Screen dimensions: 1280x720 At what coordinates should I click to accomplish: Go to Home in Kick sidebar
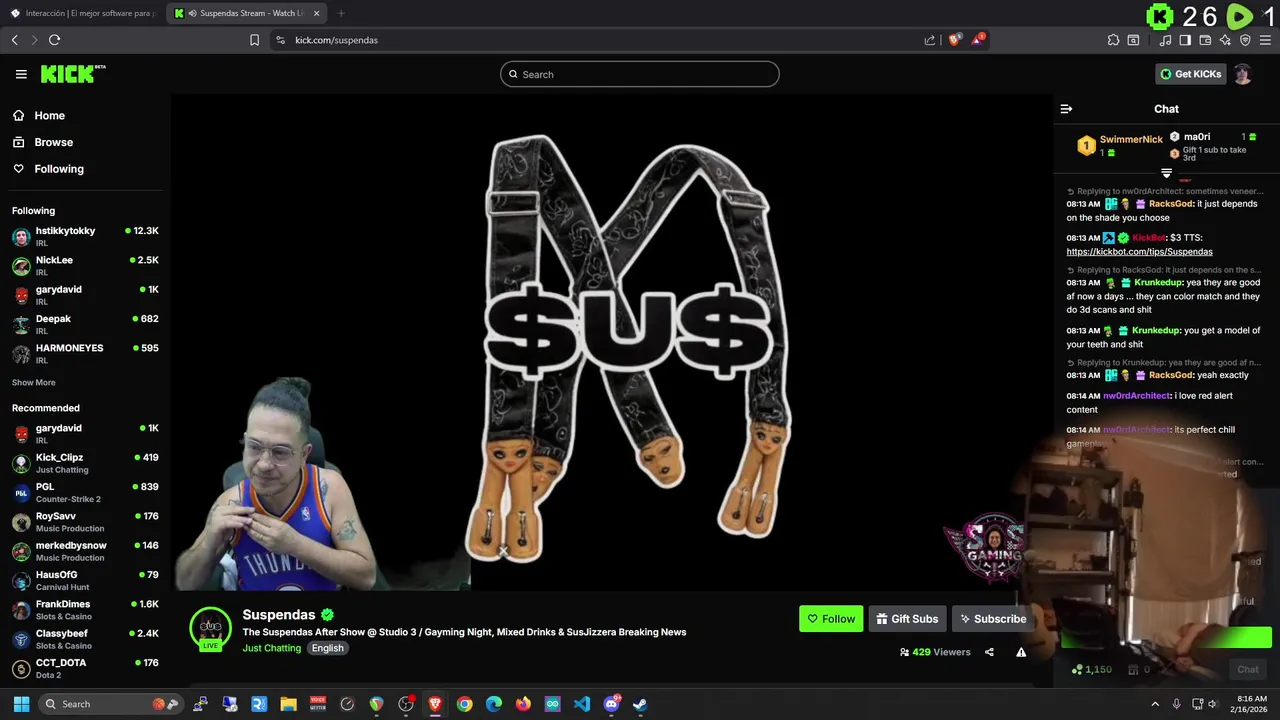point(49,115)
